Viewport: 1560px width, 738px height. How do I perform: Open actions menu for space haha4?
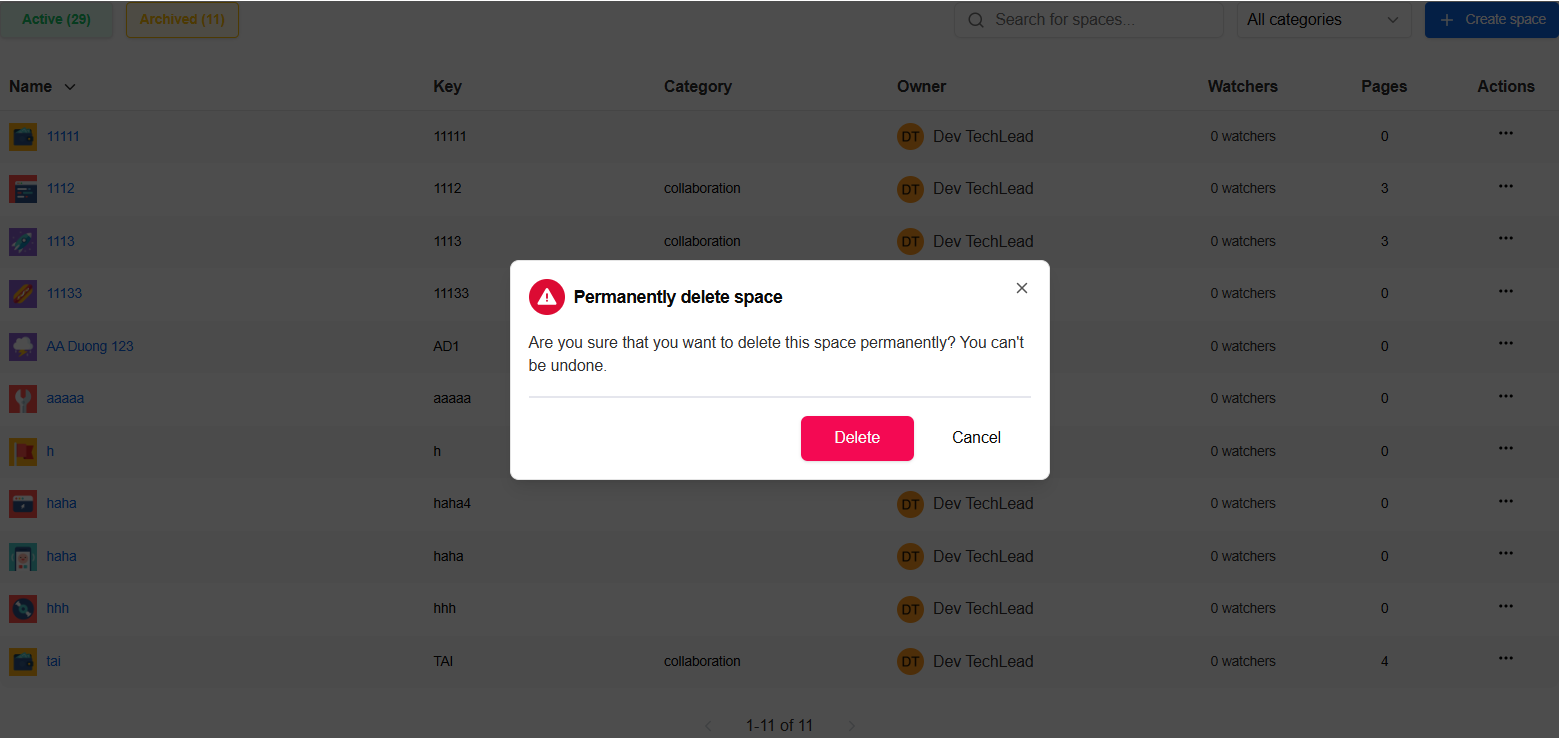pos(1505,500)
